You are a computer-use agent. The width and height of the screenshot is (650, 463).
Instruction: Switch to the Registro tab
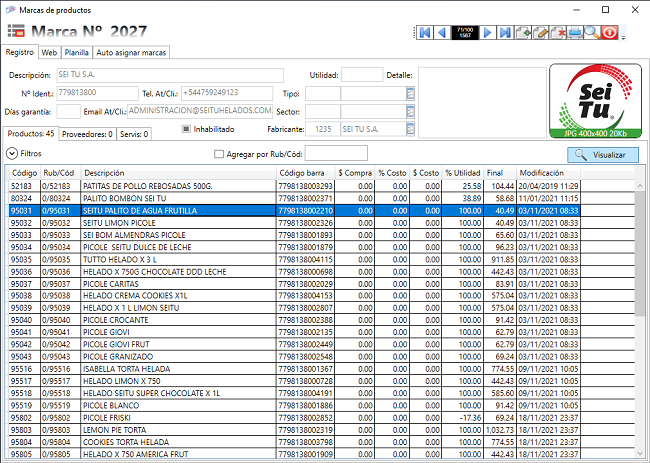click(x=19, y=52)
